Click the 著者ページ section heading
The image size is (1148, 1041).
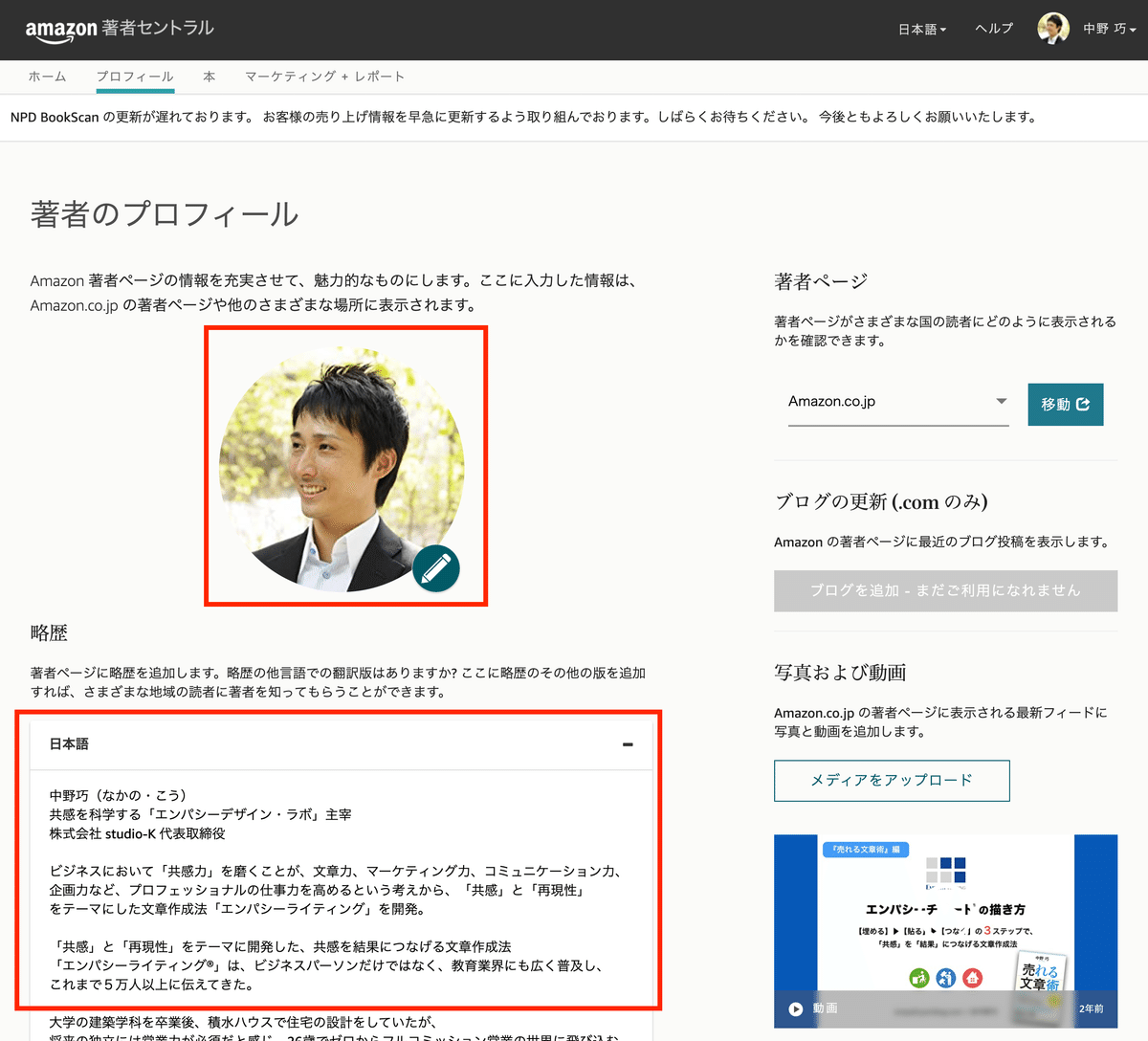coord(821,281)
